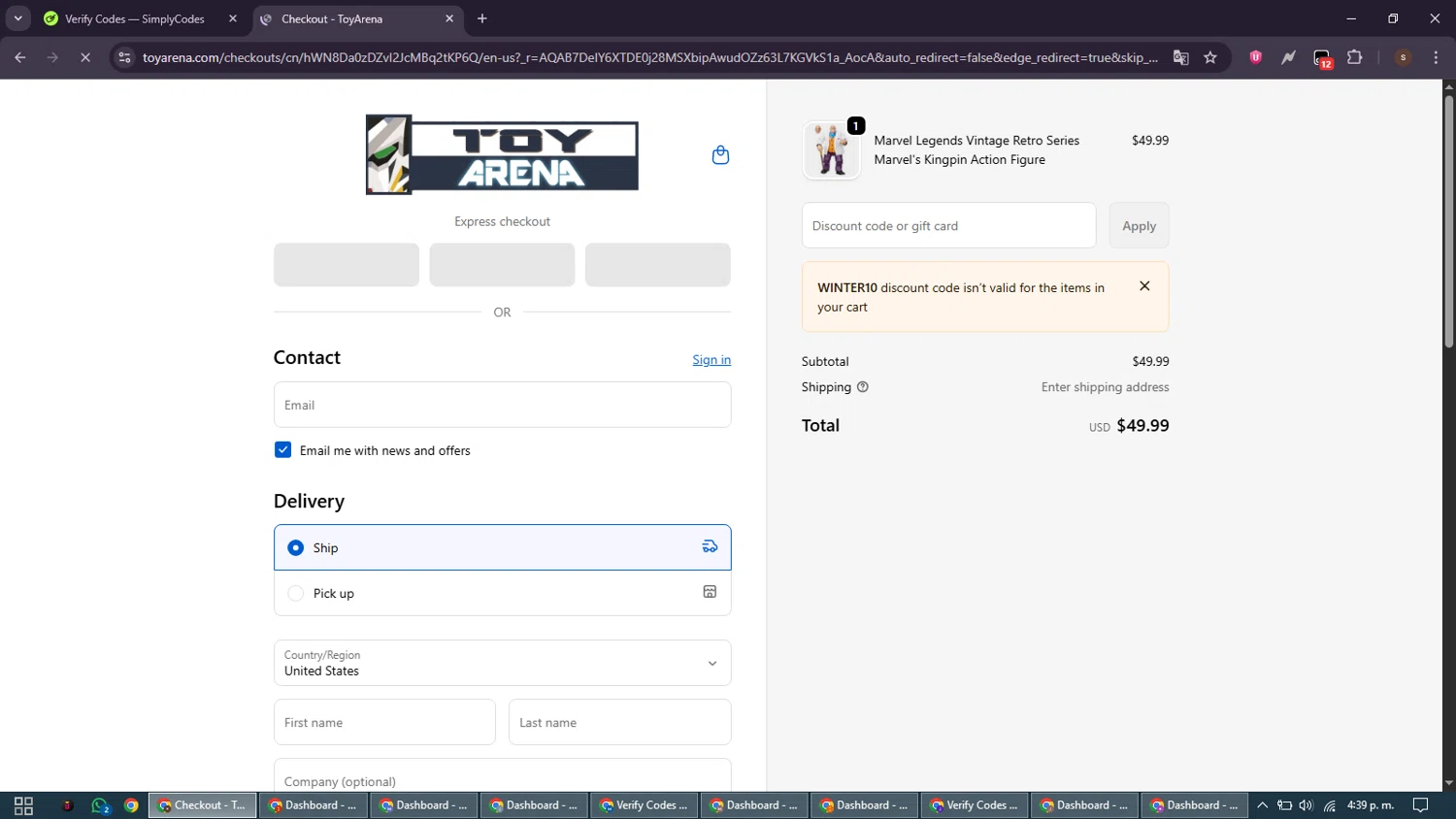Select the Ship delivery option

(502, 547)
